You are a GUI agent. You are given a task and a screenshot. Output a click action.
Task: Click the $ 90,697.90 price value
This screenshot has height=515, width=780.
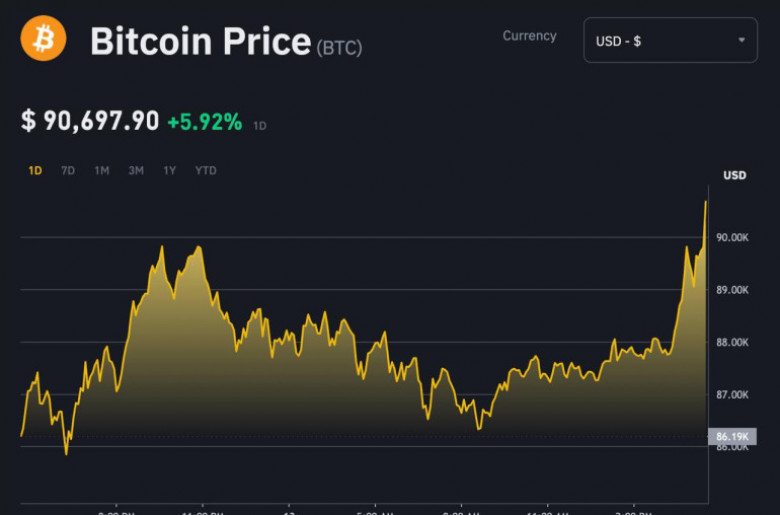click(90, 122)
